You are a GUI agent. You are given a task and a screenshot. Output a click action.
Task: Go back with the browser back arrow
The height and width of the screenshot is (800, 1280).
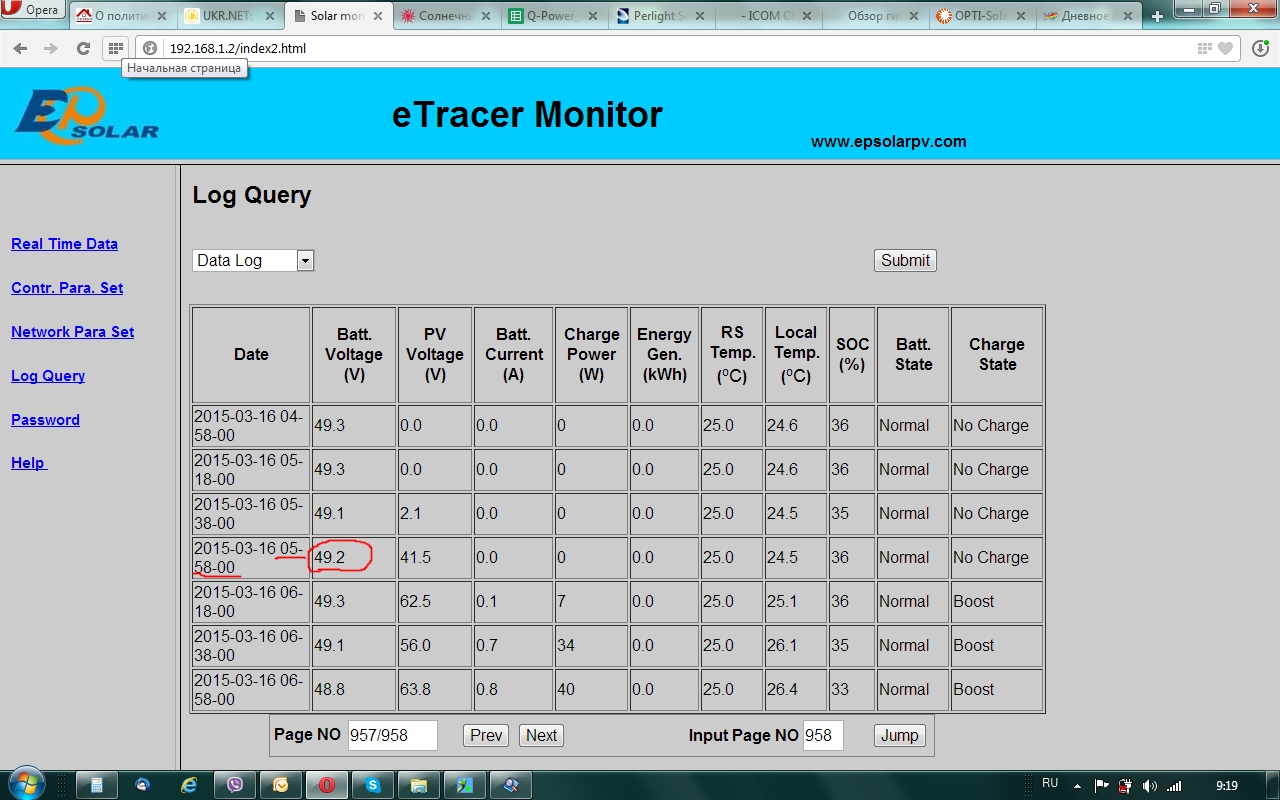point(20,48)
